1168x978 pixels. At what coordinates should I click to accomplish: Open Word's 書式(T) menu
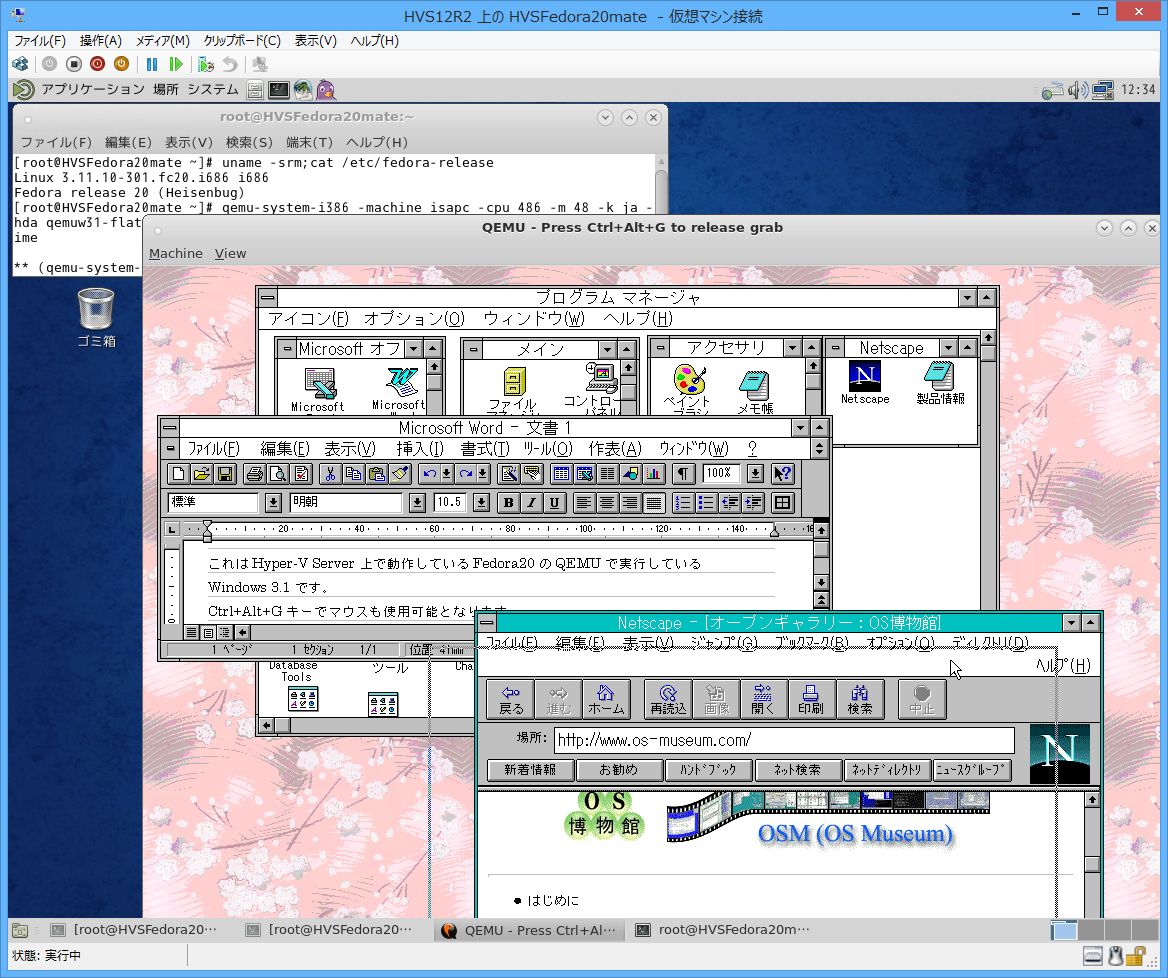tap(485, 448)
